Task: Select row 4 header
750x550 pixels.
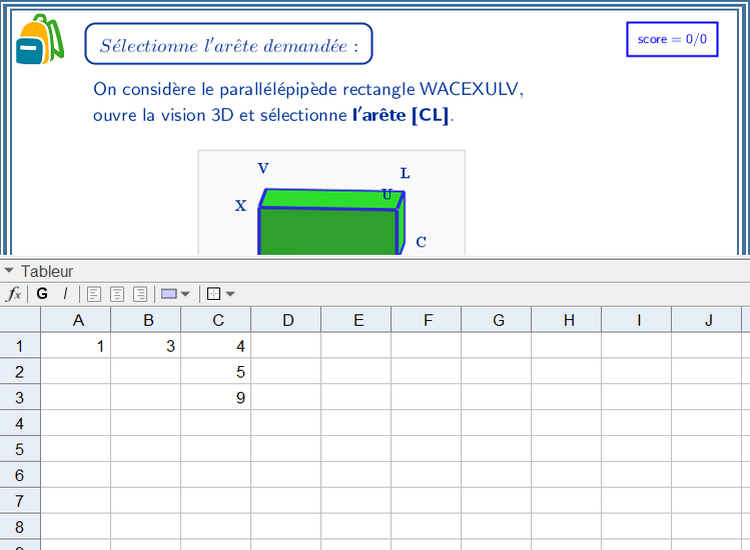Action: click(x=20, y=423)
